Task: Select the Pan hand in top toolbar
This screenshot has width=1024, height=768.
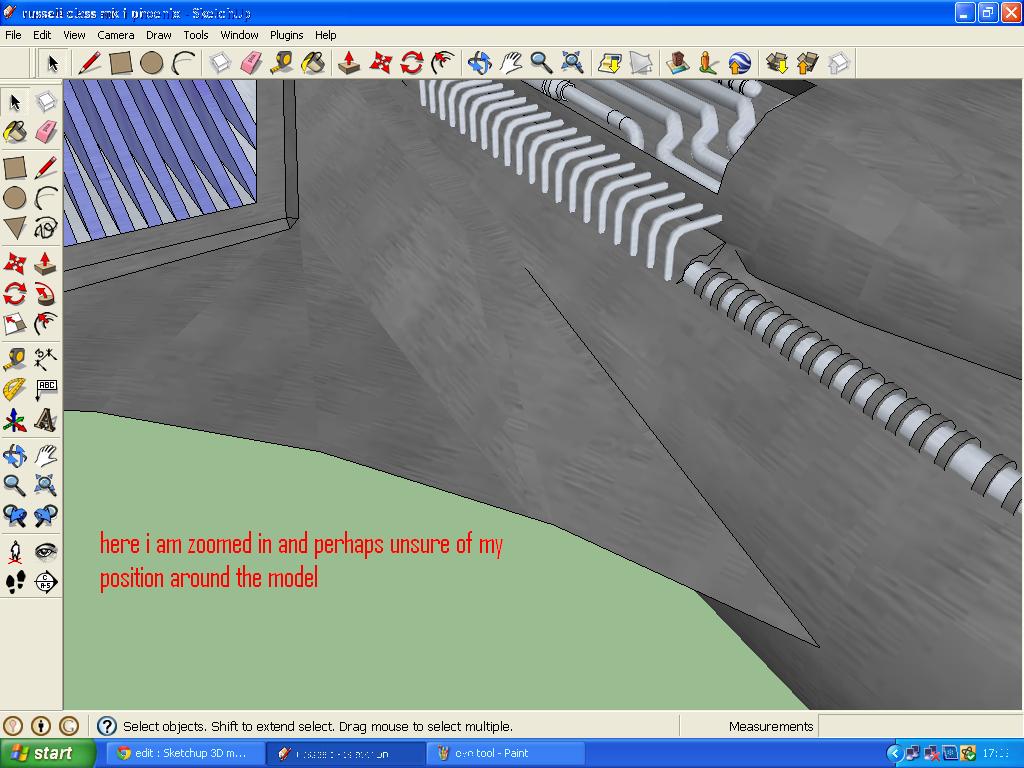Action: [510, 63]
